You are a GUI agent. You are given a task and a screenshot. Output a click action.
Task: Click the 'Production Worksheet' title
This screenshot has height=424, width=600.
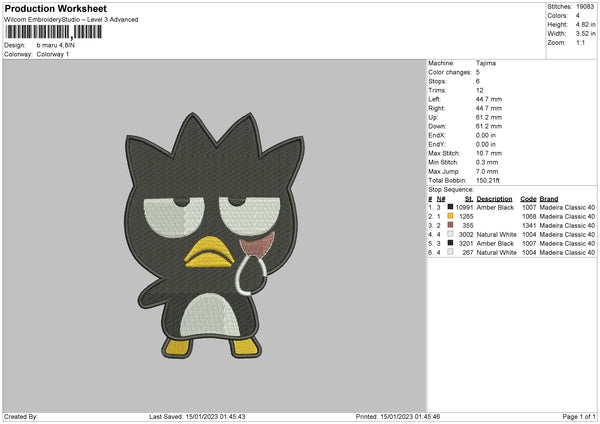point(55,8)
